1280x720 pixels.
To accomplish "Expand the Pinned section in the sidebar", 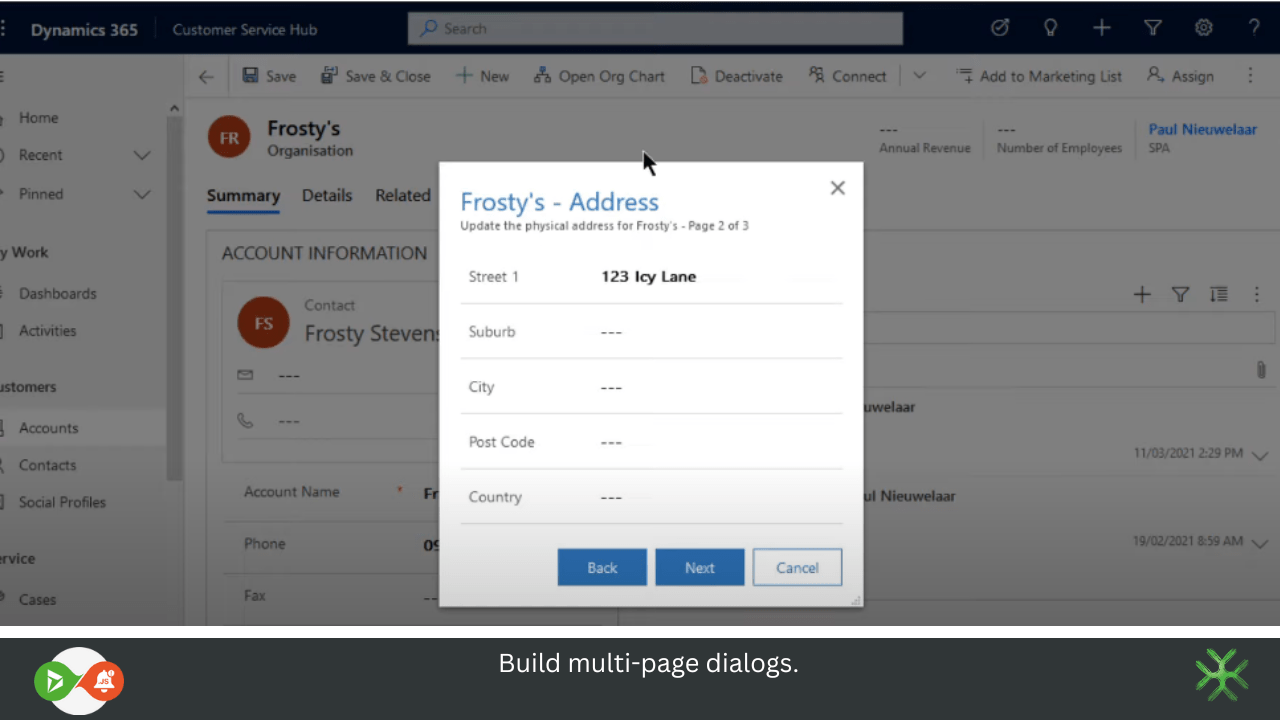I will 141,194.
